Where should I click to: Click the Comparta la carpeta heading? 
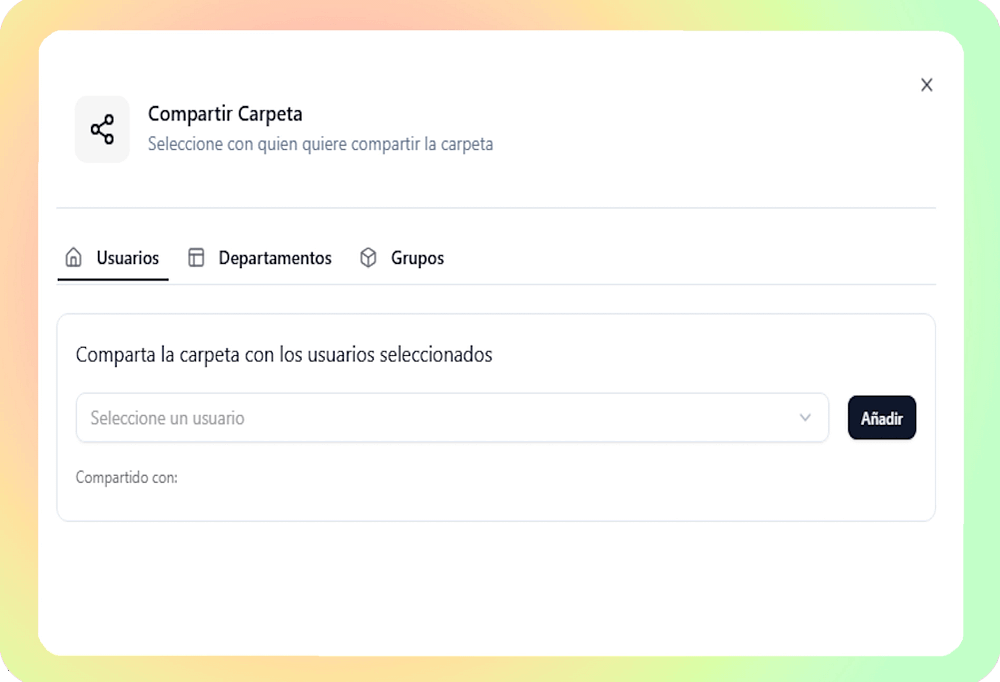(284, 355)
